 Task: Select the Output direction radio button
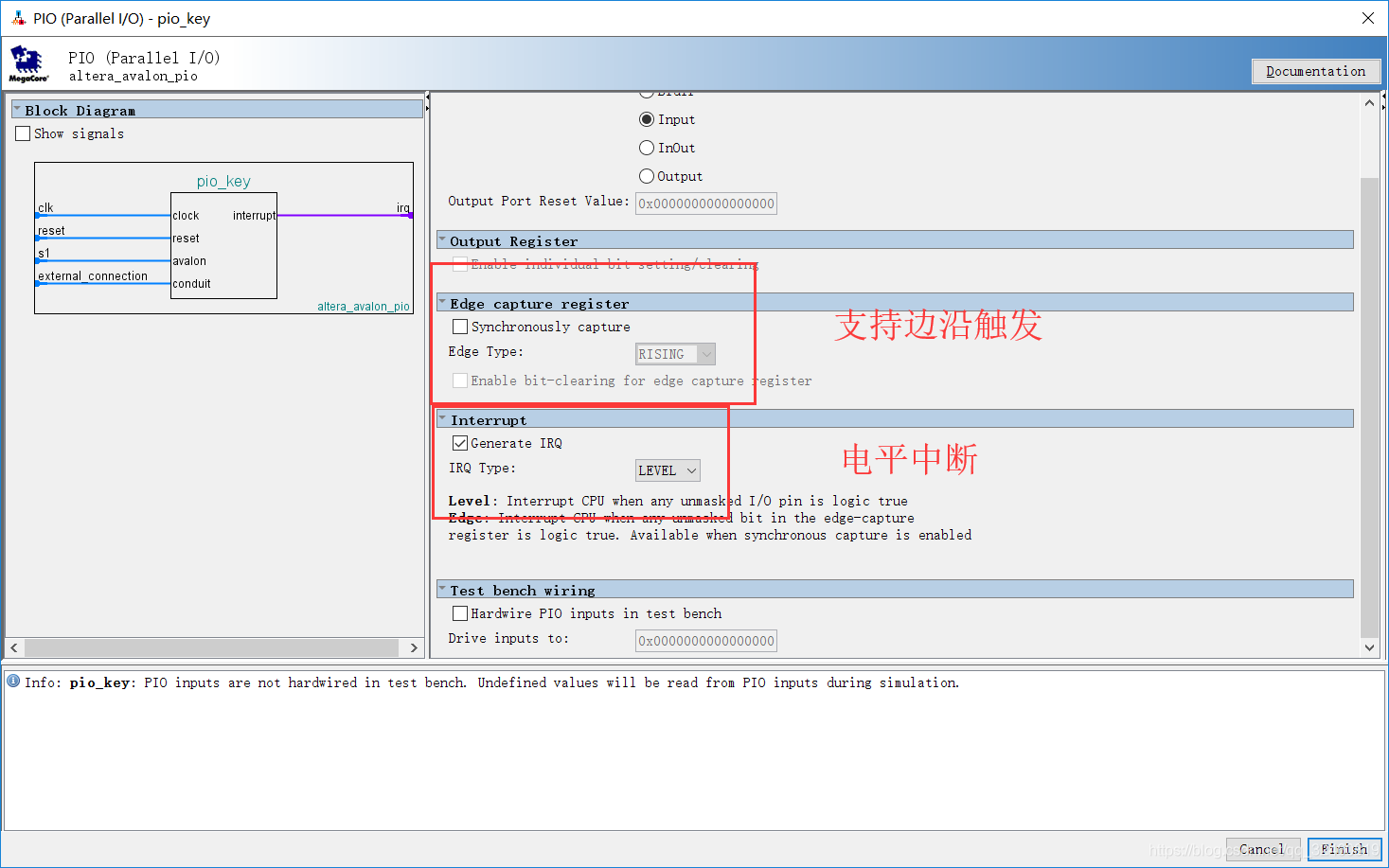point(647,176)
